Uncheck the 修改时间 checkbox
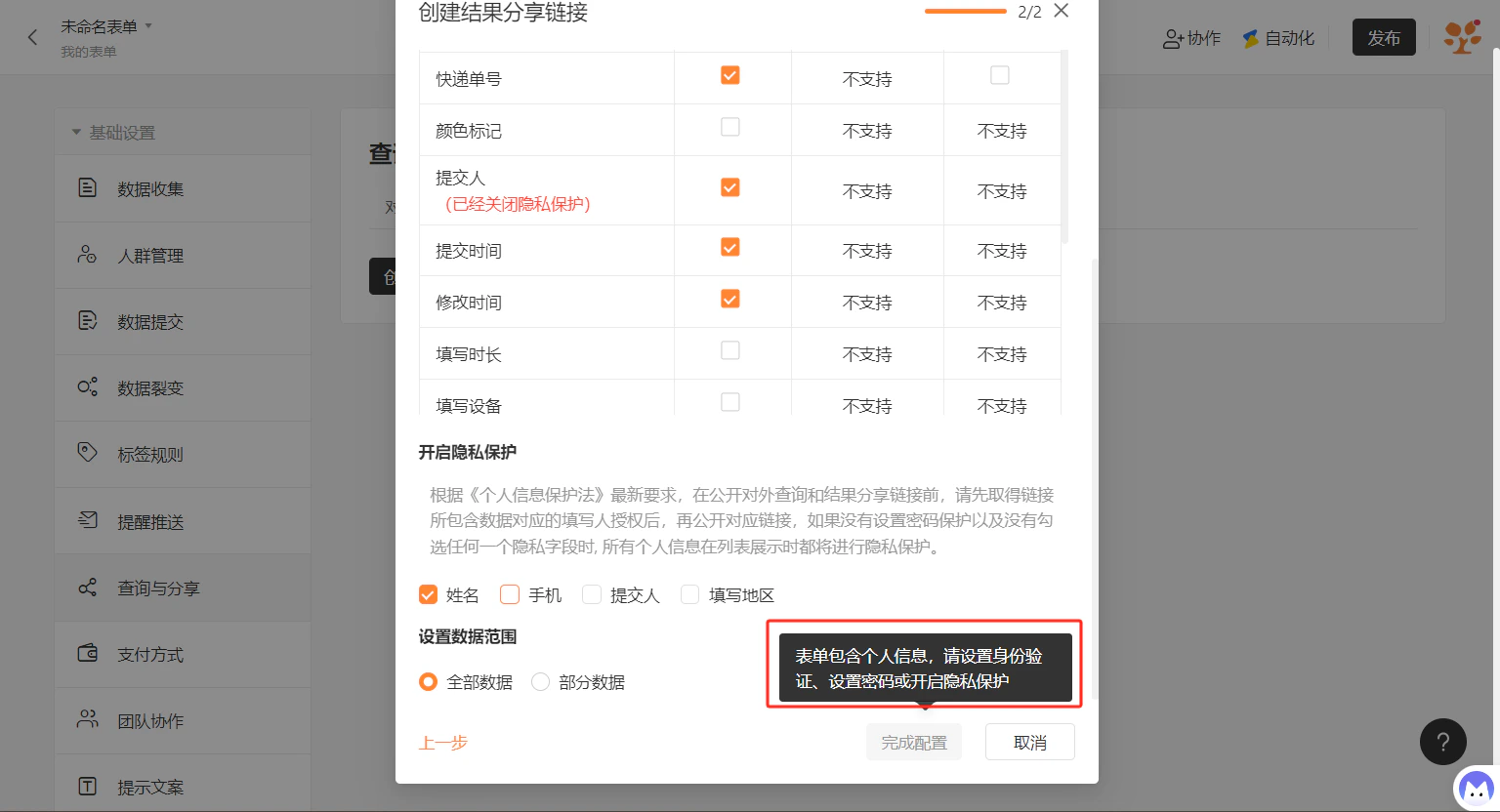Viewport: 1500px width, 812px height. pos(729,300)
